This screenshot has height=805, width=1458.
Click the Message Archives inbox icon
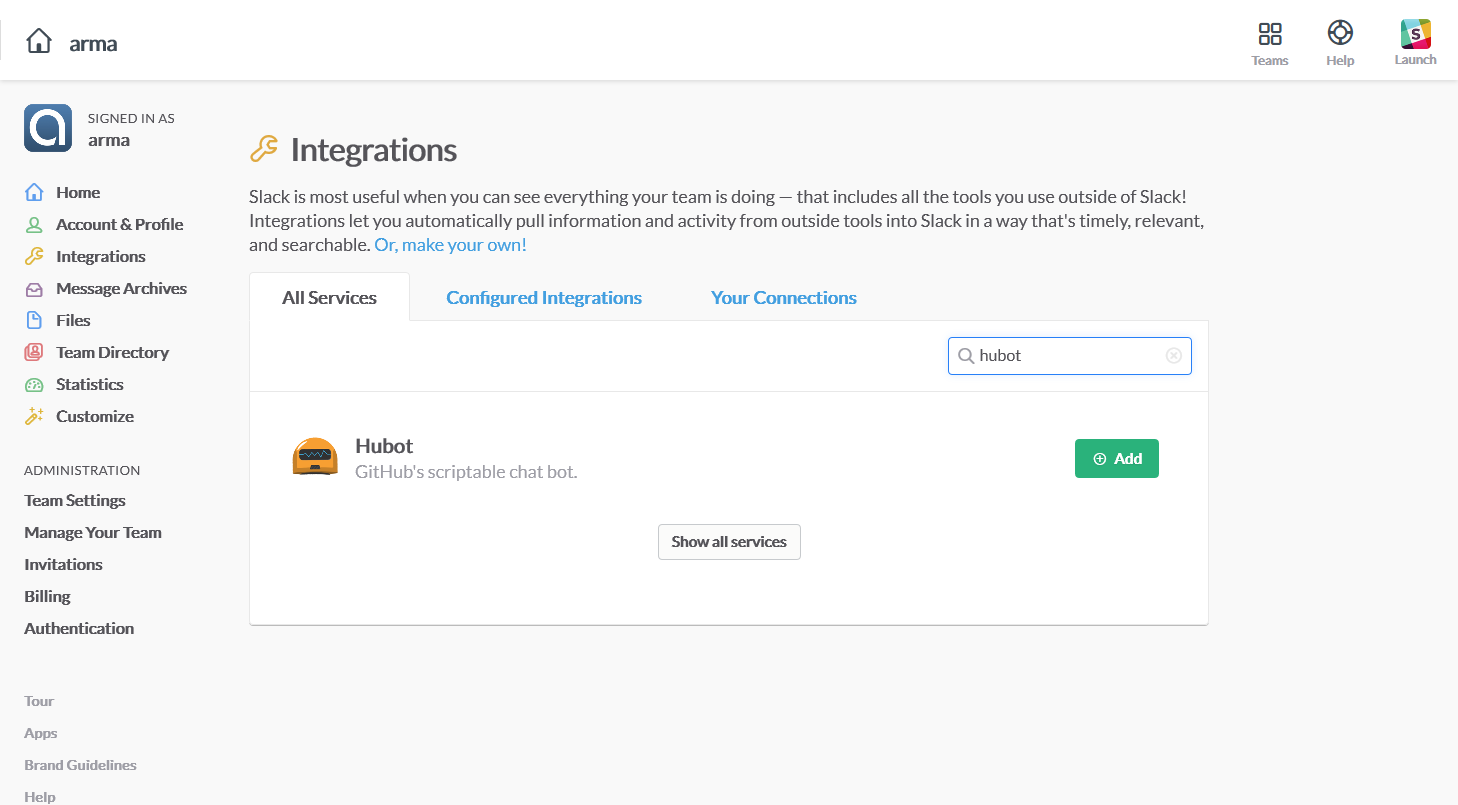(x=34, y=289)
